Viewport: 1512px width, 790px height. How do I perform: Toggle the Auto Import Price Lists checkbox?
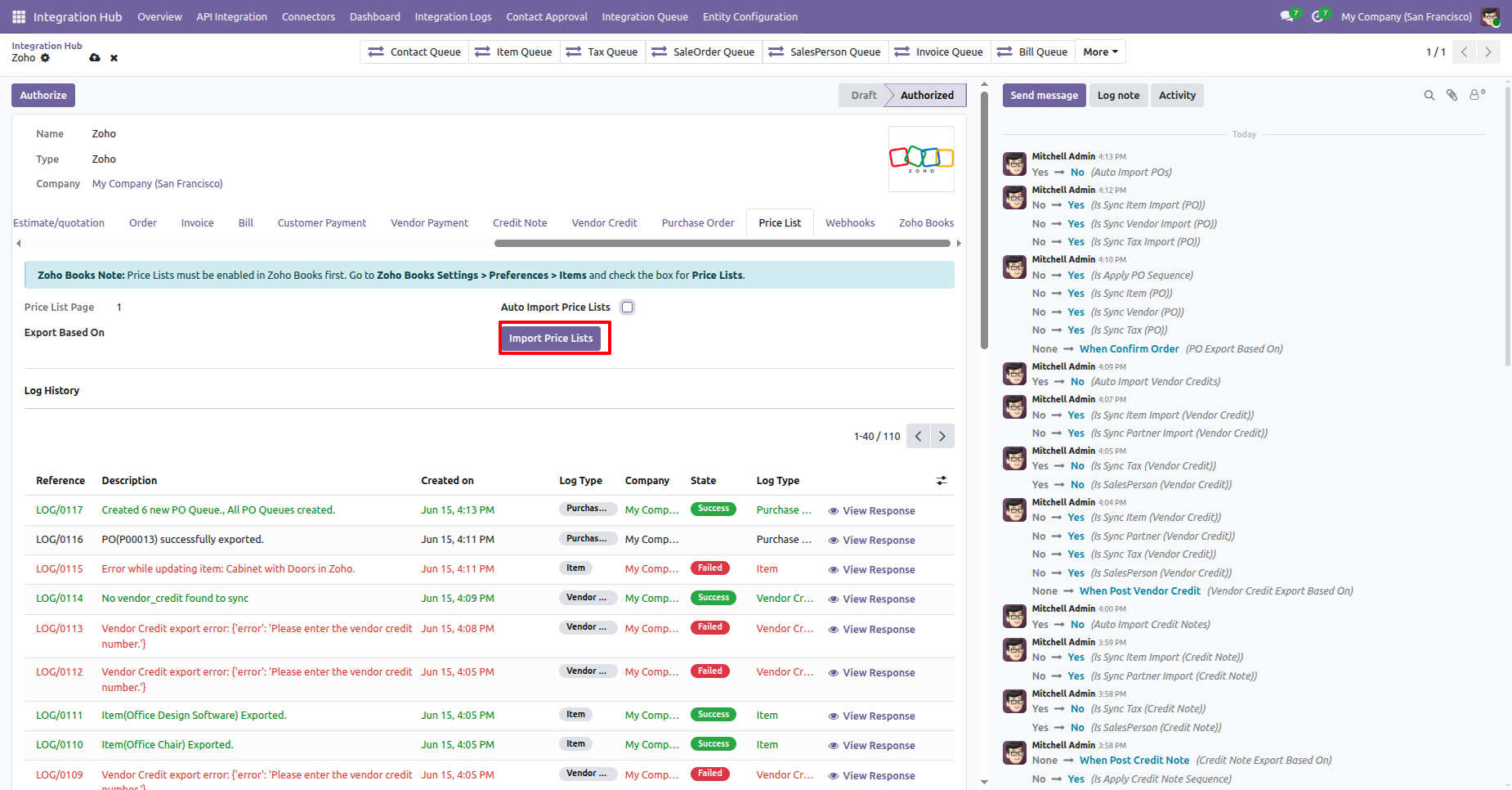pos(628,307)
